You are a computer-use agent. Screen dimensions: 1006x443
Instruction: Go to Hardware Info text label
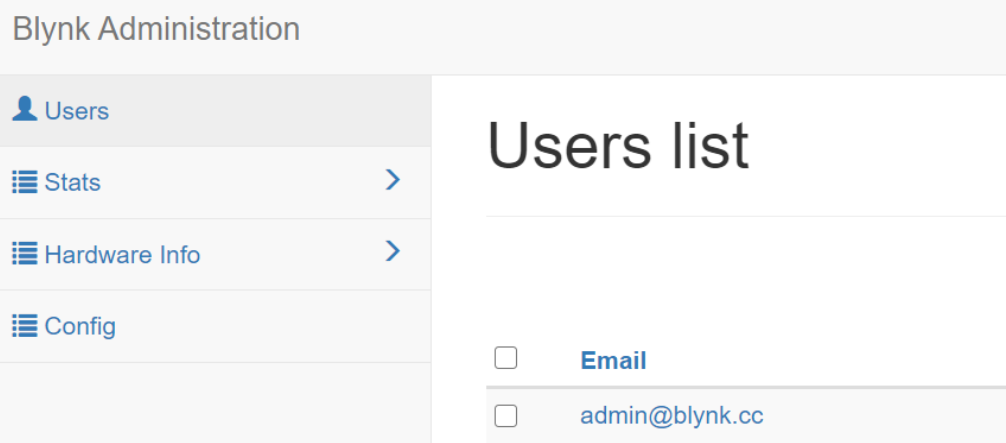[x=122, y=255]
